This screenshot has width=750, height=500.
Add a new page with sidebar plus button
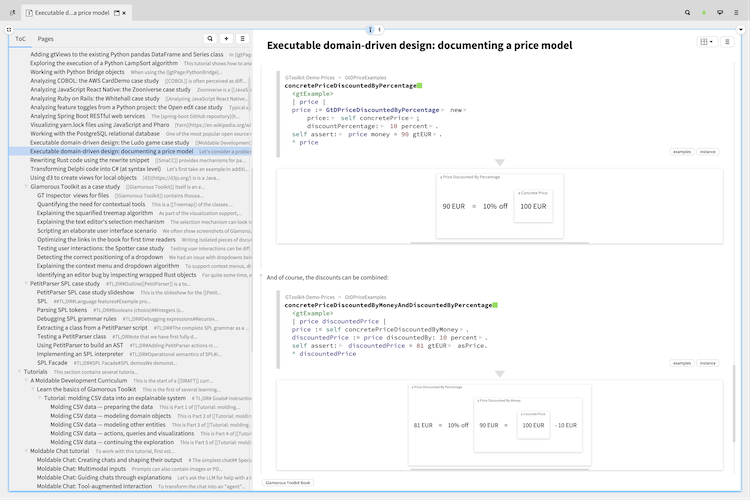click(226, 39)
